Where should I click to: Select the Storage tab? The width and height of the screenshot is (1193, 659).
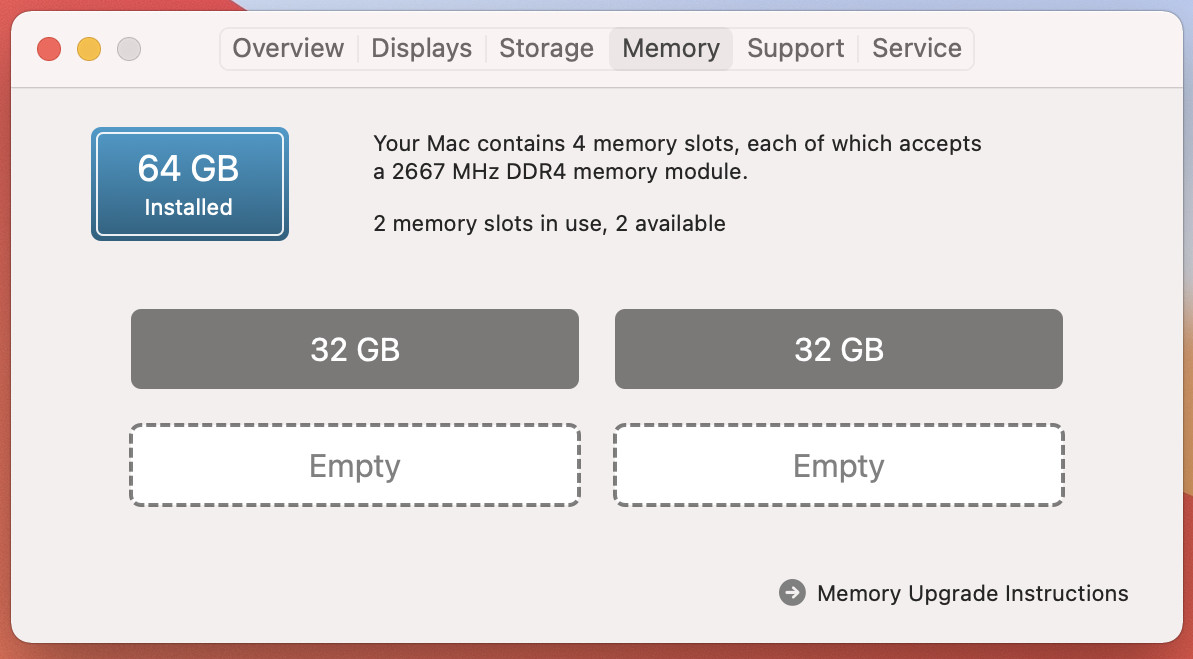coord(546,49)
